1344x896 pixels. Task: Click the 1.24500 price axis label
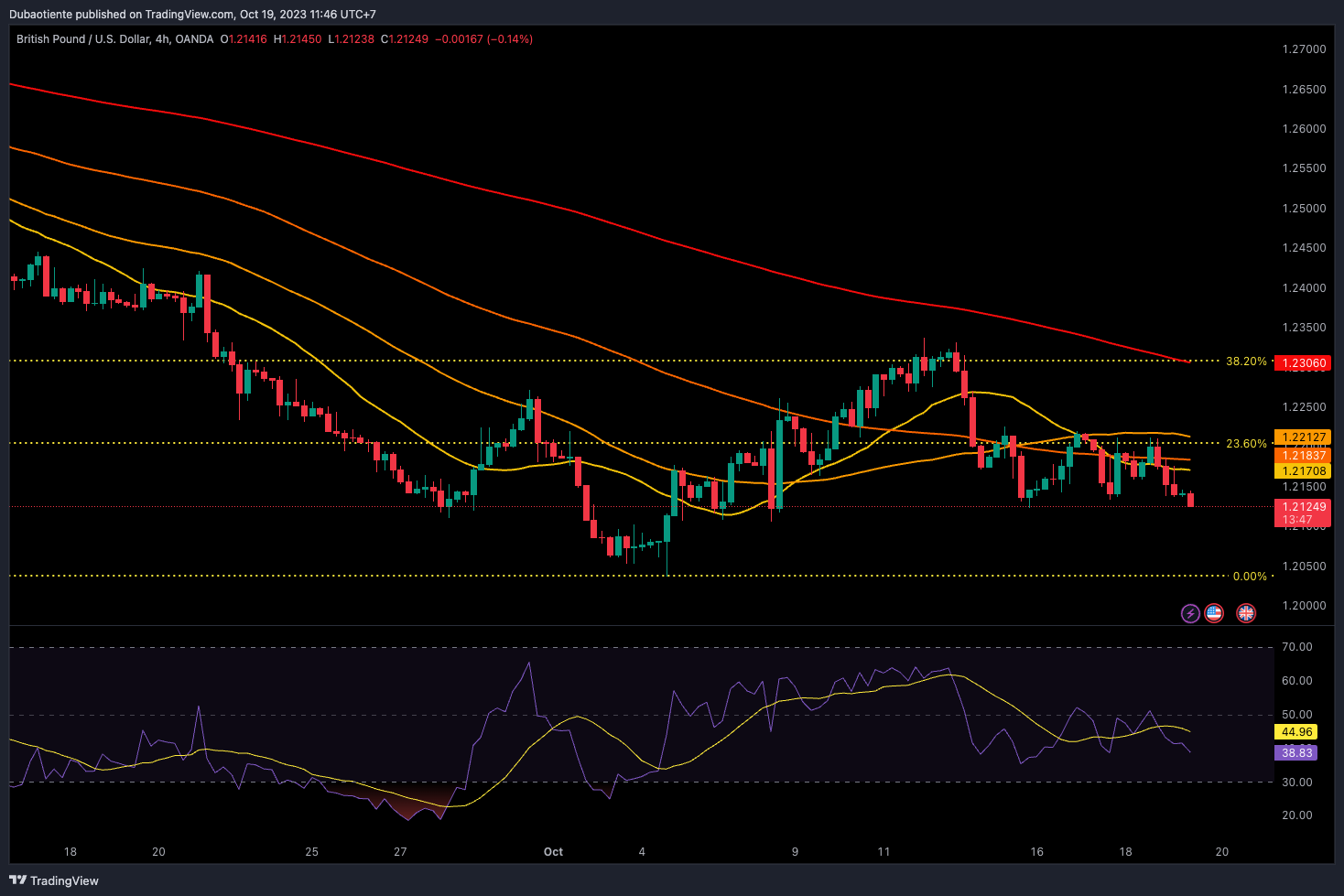1304,248
